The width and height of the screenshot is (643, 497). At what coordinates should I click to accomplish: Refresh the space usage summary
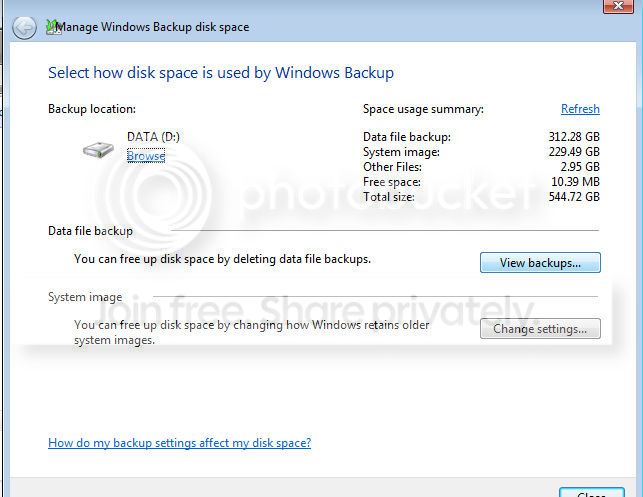coord(580,109)
